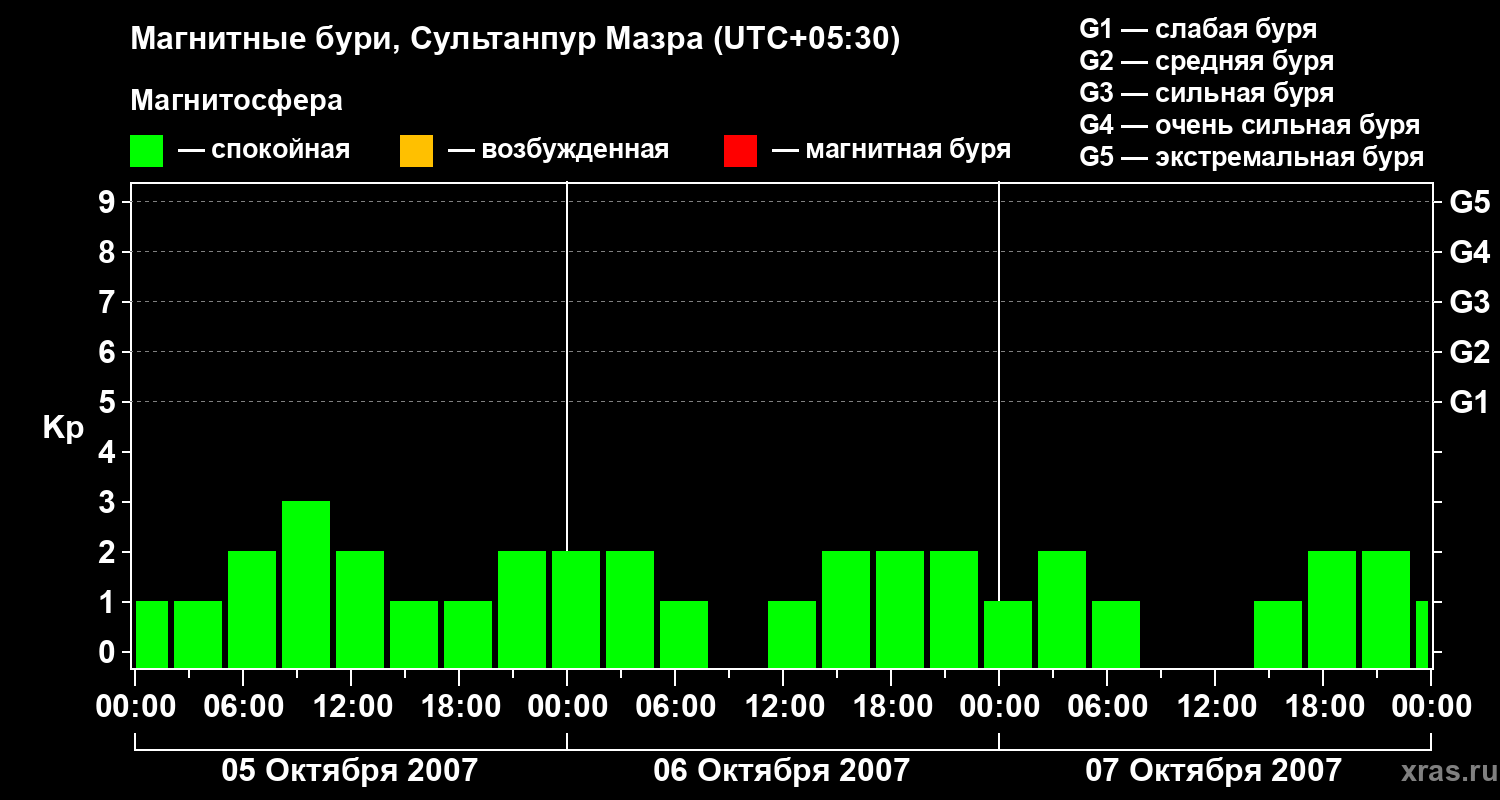Click the right-axis 'G3' level label
Image resolution: width=1500 pixels, height=800 pixels.
coord(1470,302)
